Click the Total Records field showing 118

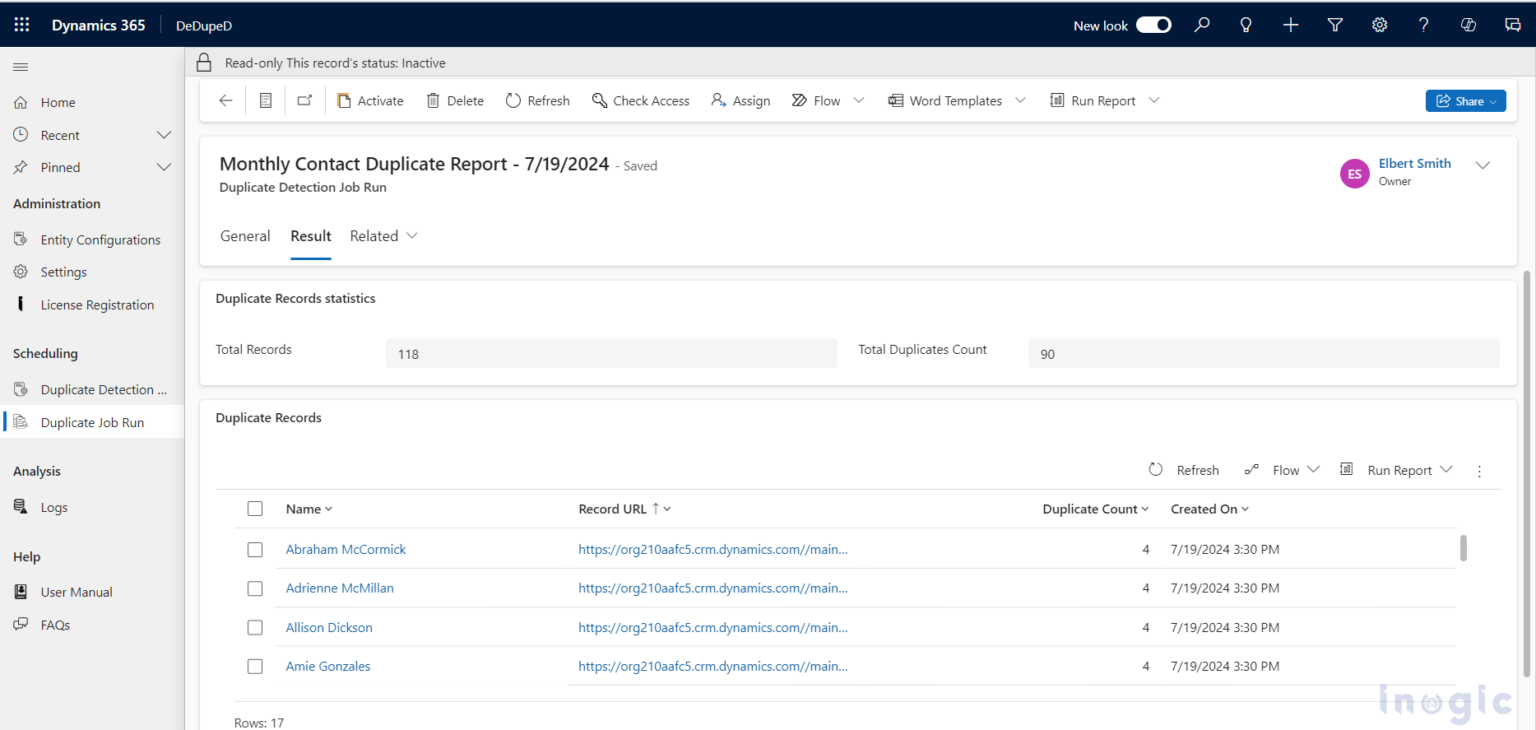tap(612, 353)
